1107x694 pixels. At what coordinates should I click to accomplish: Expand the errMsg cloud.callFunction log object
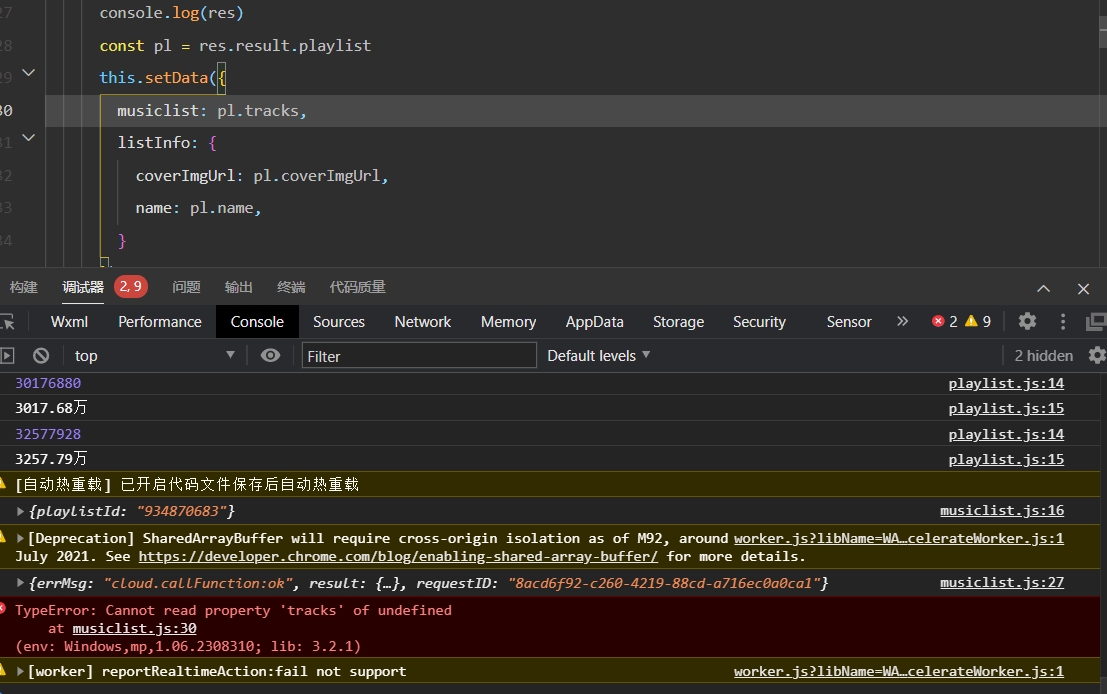21,583
